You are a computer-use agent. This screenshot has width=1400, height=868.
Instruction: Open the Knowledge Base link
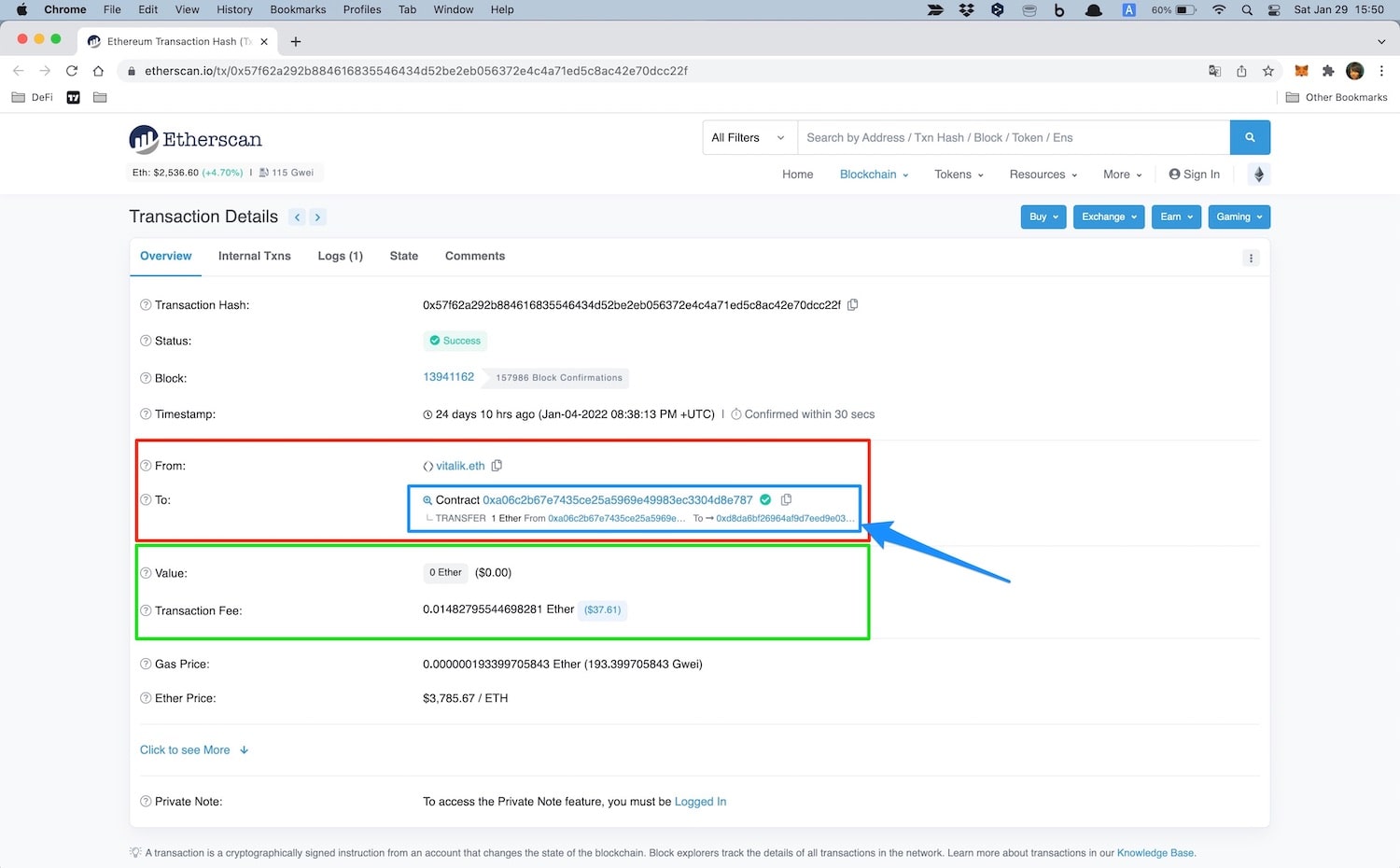pyautogui.click(x=1155, y=852)
